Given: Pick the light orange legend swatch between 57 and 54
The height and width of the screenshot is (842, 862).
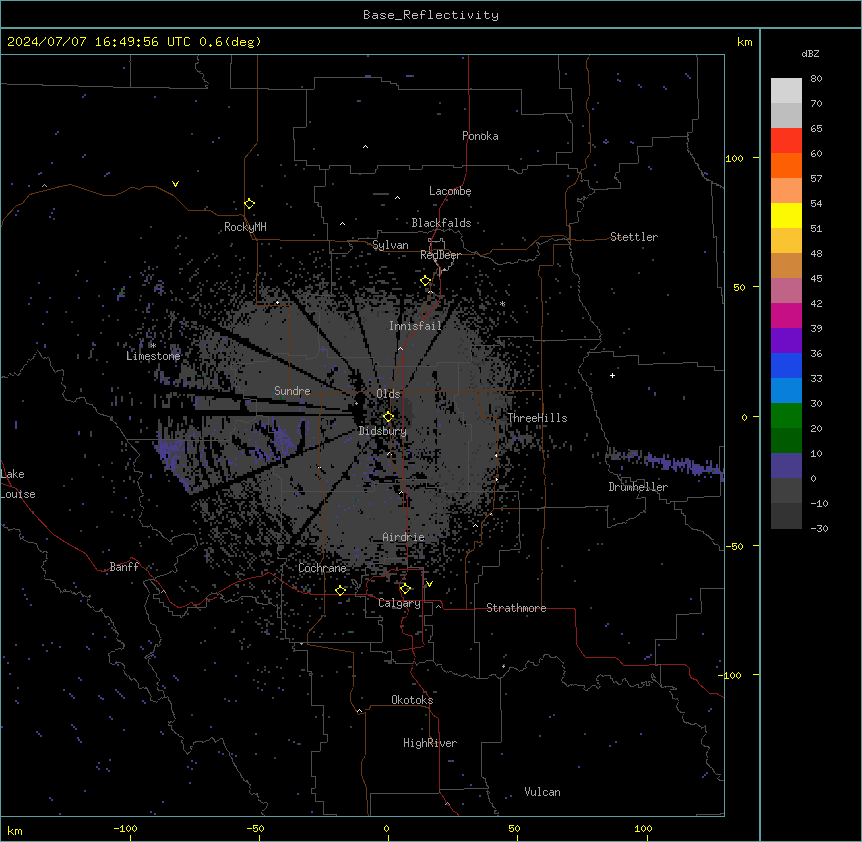Looking at the screenshot, I should click(x=786, y=190).
